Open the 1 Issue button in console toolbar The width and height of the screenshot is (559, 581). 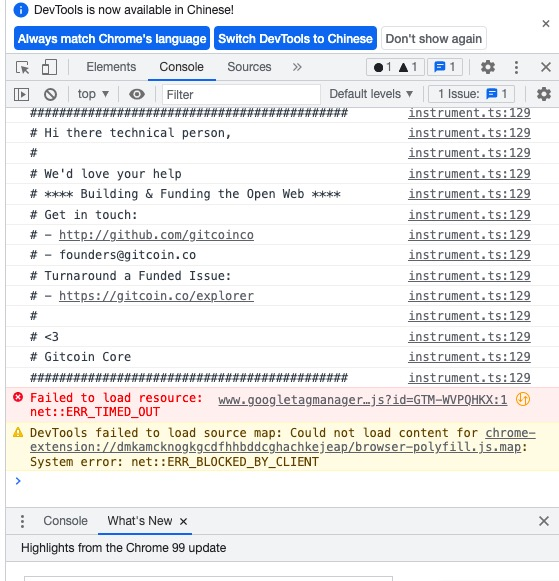coord(472,94)
